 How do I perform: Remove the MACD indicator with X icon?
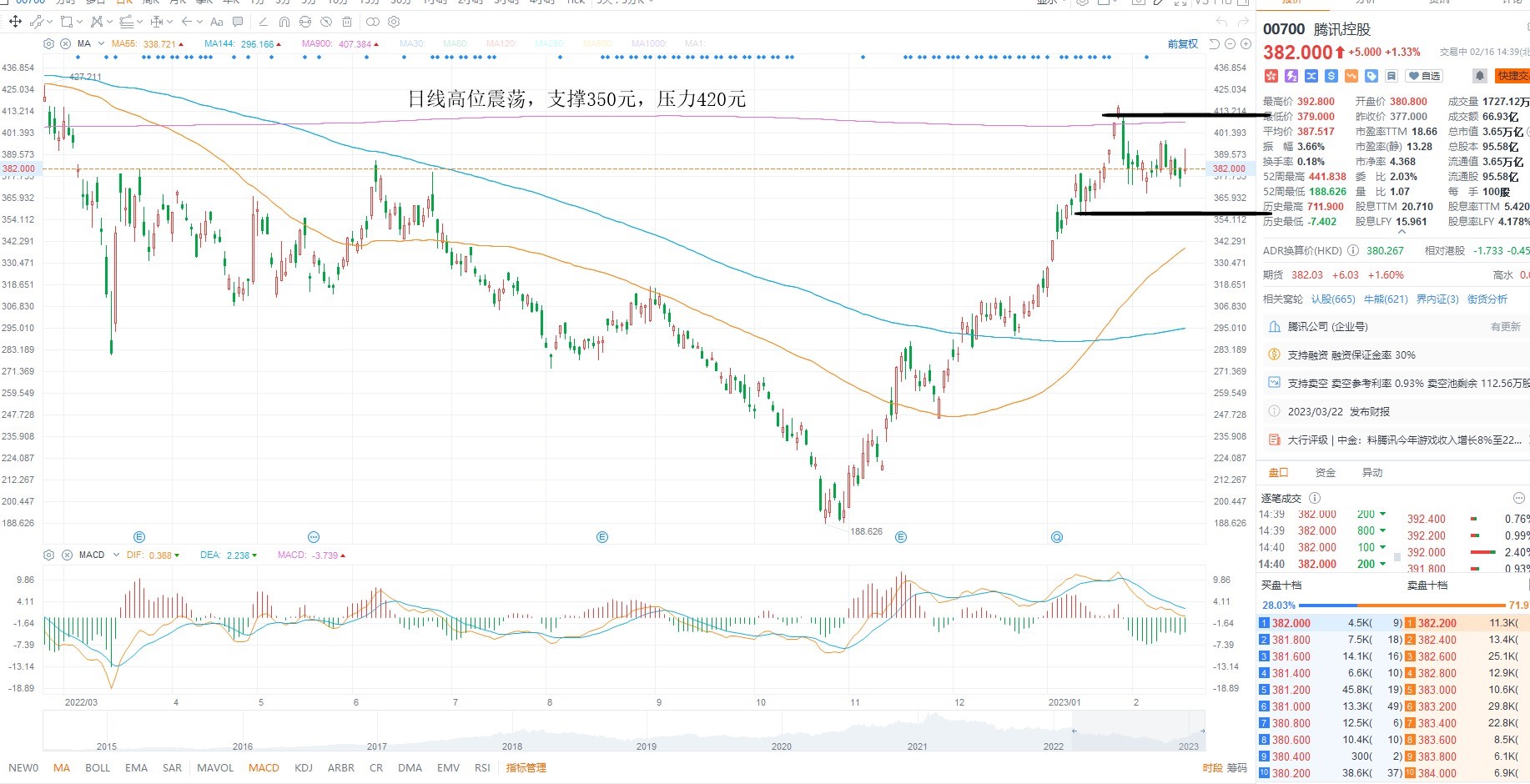click(65, 555)
